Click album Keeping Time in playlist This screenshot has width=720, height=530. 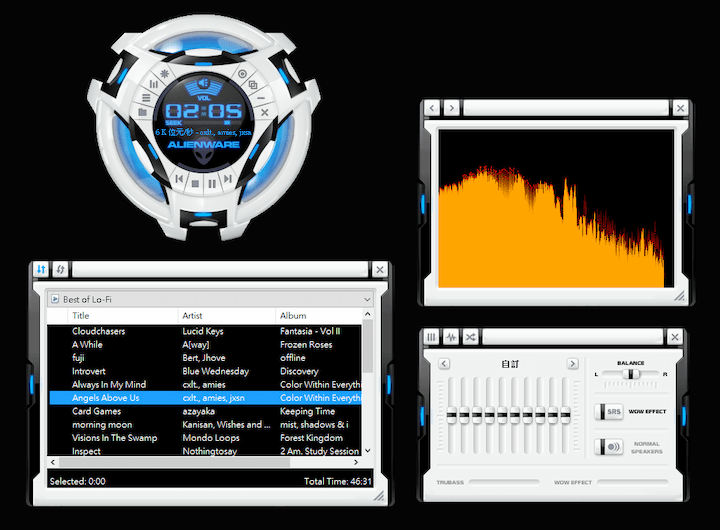point(307,411)
